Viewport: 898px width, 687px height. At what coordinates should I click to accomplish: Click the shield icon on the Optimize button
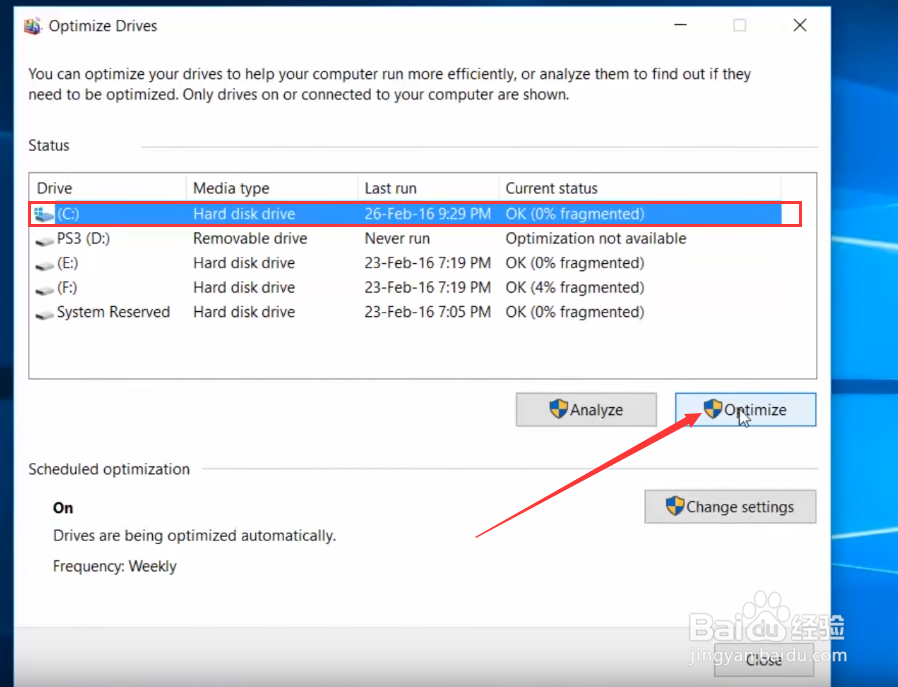(712, 407)
